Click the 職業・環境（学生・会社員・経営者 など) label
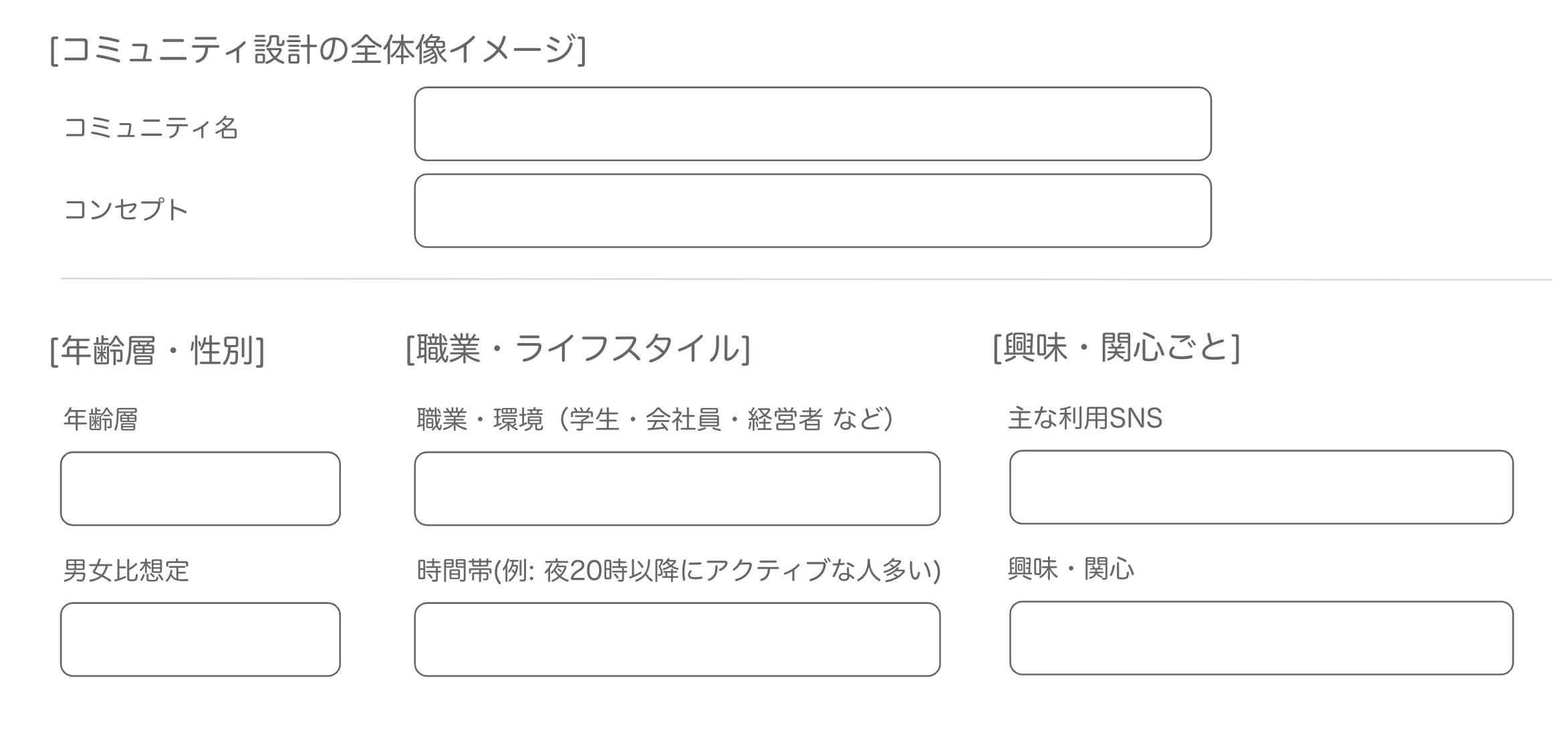This screenshot has width=1568, height=729. tap(655, 419)
